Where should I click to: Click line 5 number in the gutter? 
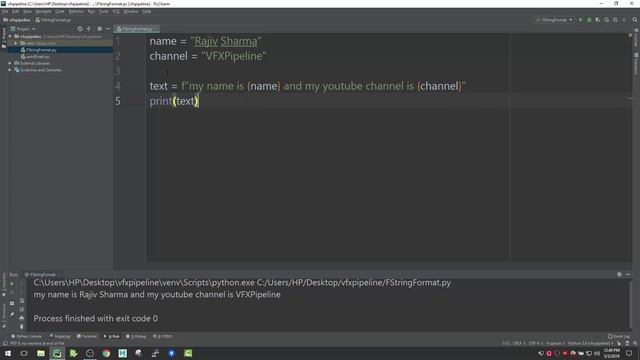[118, 101]
